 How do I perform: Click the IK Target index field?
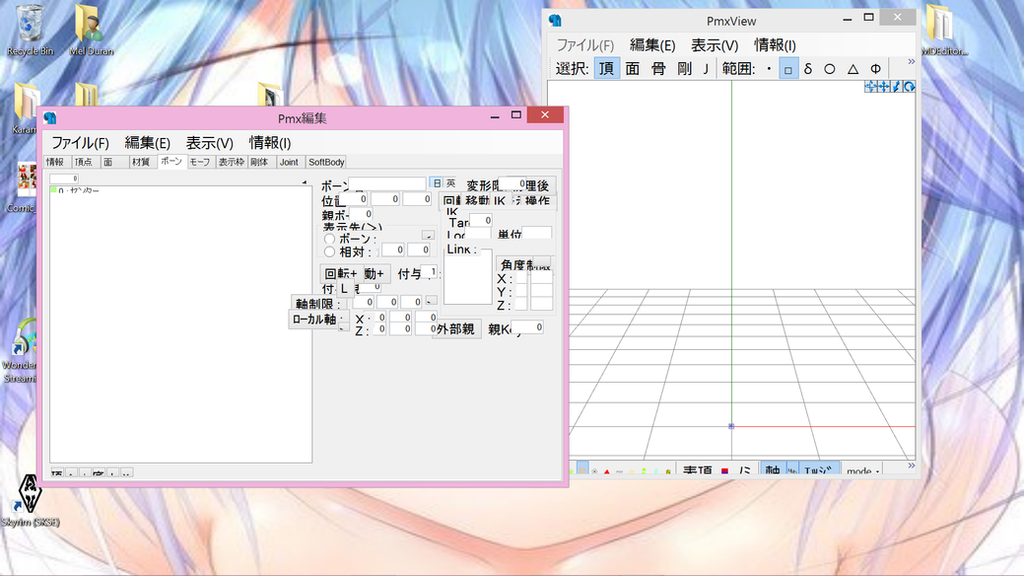coord(481,221)
